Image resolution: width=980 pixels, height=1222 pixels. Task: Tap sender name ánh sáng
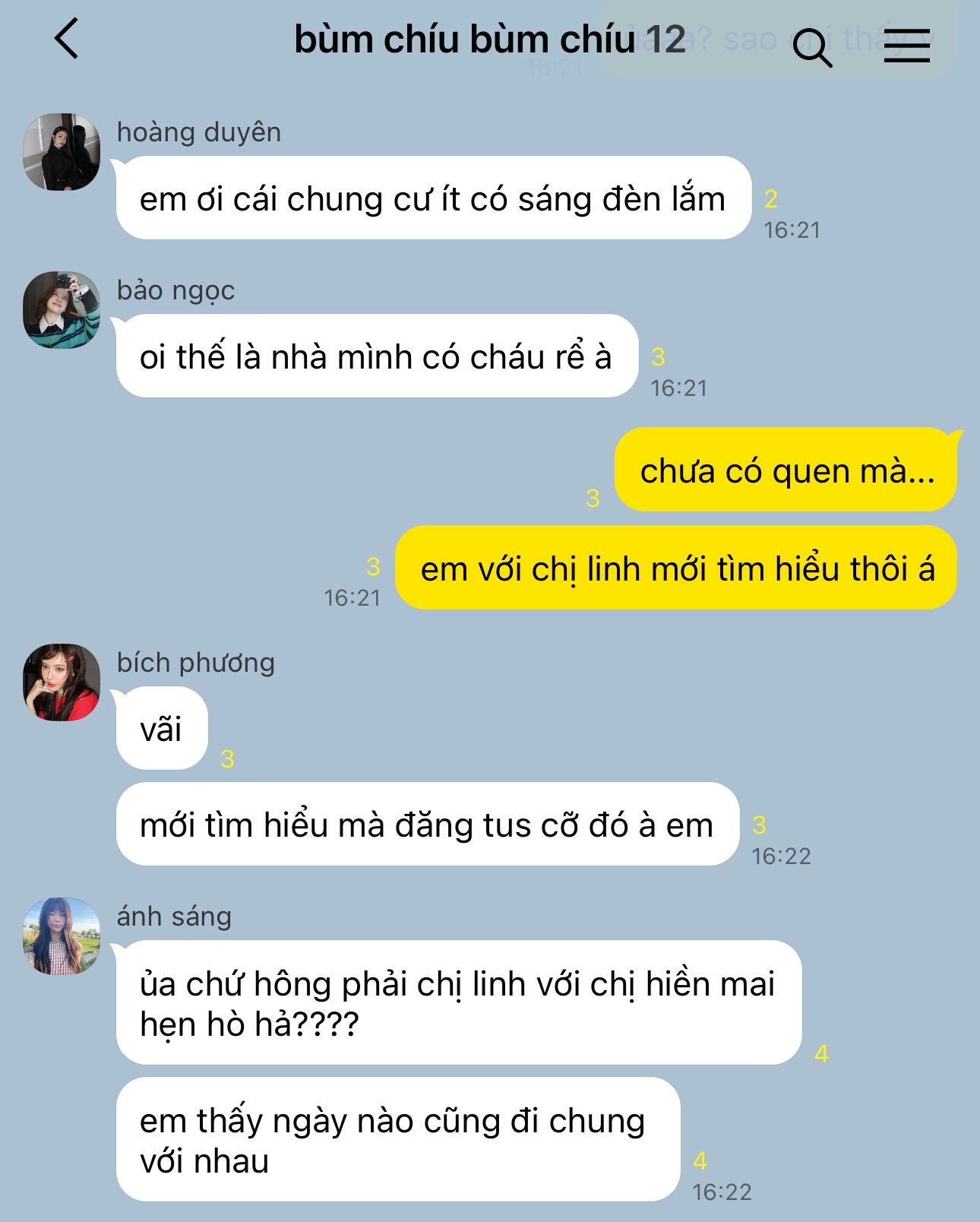174,916
